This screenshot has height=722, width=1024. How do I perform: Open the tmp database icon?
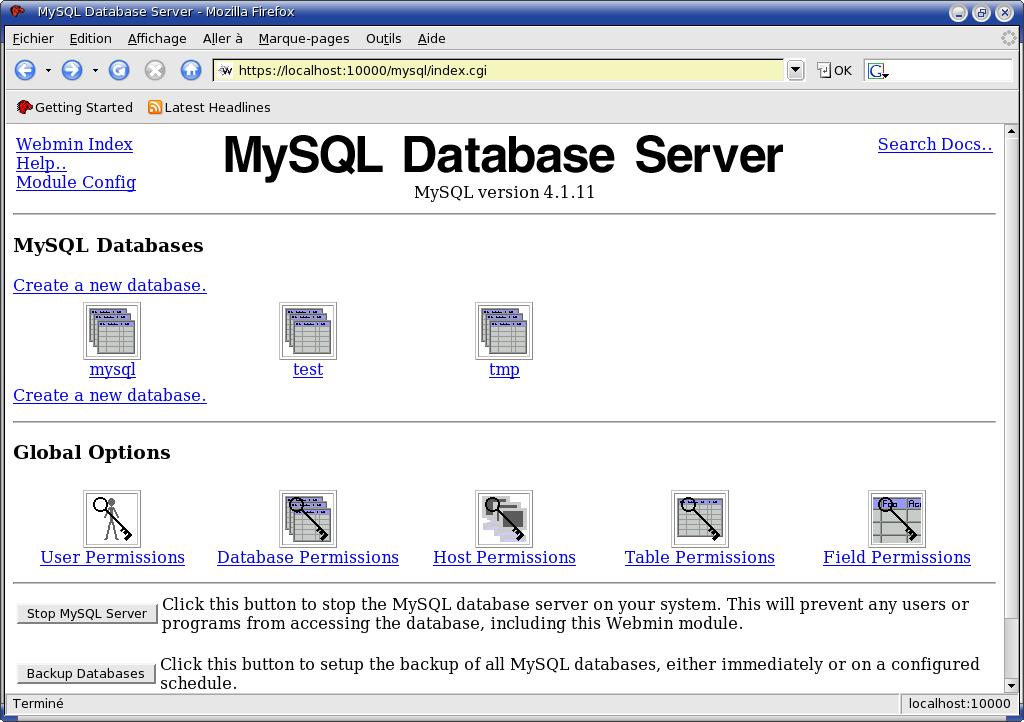click(504, 331)
